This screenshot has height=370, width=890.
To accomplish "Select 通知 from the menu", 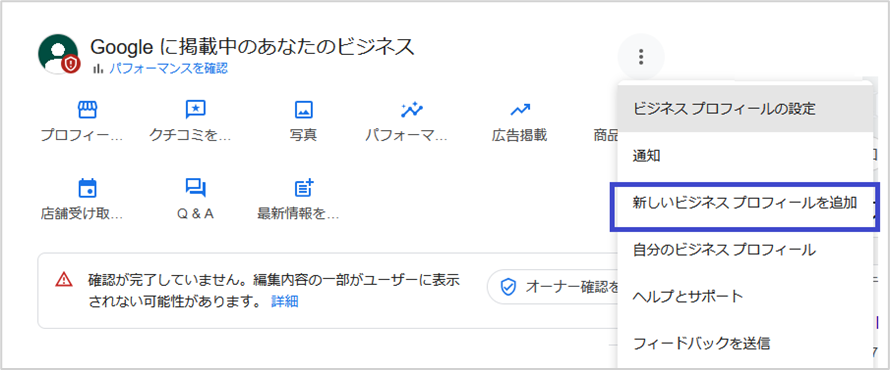I will click(745, 156).
